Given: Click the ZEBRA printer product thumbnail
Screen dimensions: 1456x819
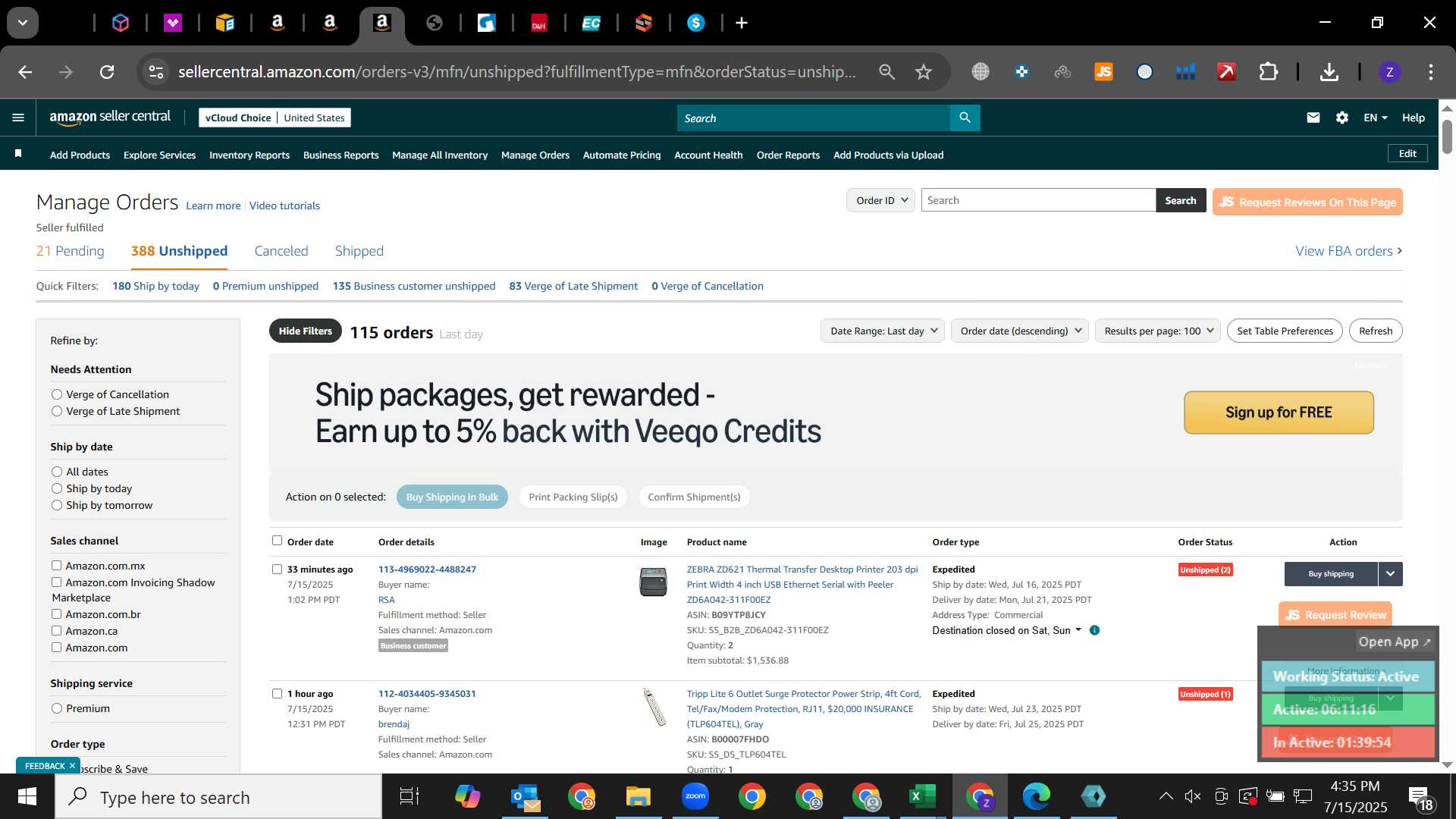Looking at the screenshot, I should pyautogui.click(x=653, y=582).
